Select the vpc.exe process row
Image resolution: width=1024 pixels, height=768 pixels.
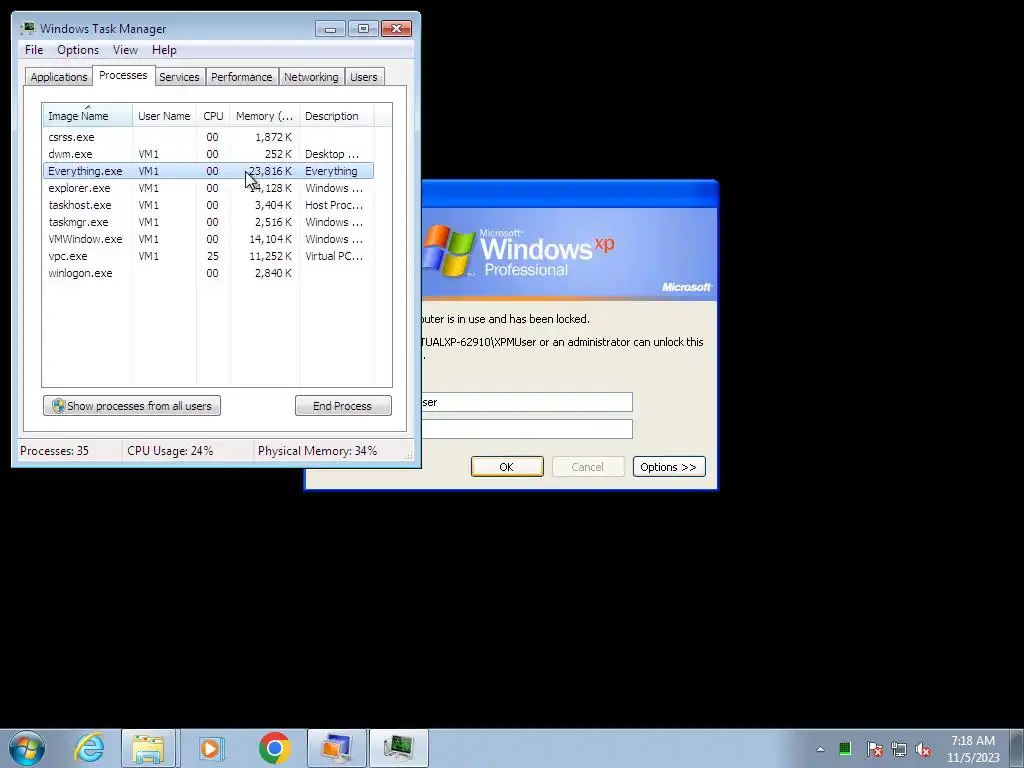[x=208, y=256]
